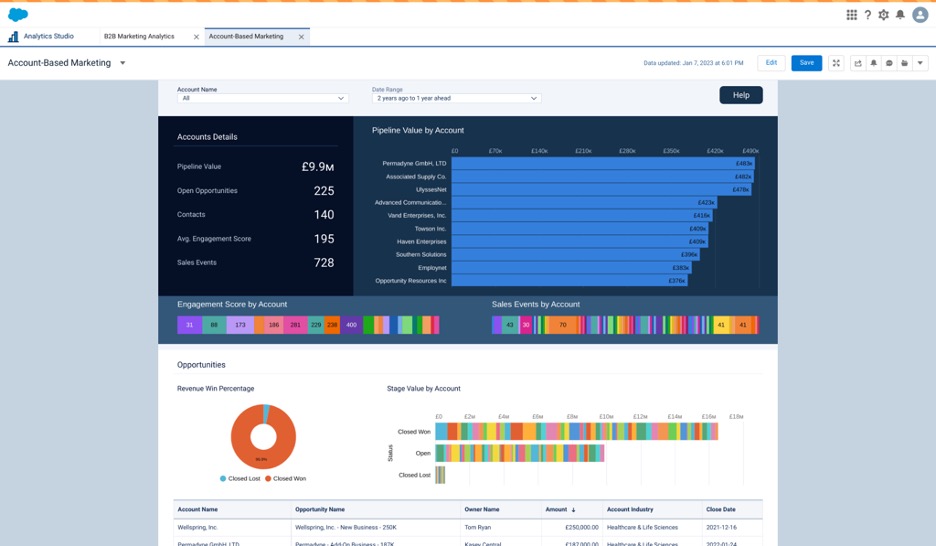Open the App Launcher grid icon
This screenshot has height=546, width=936.
click(x=851, y=15)
